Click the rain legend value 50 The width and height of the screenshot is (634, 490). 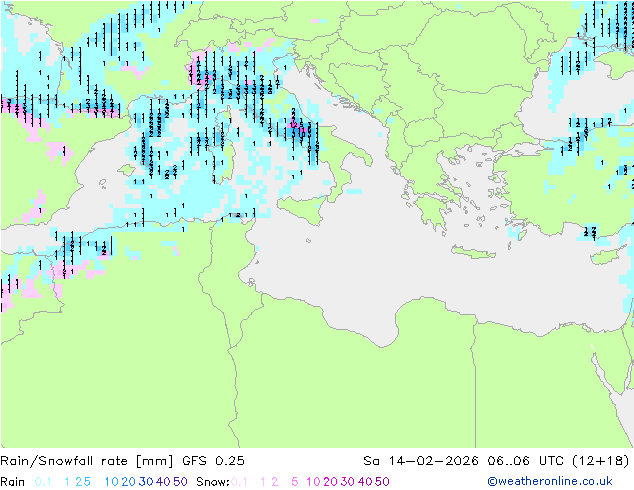(x=180, y=482)
